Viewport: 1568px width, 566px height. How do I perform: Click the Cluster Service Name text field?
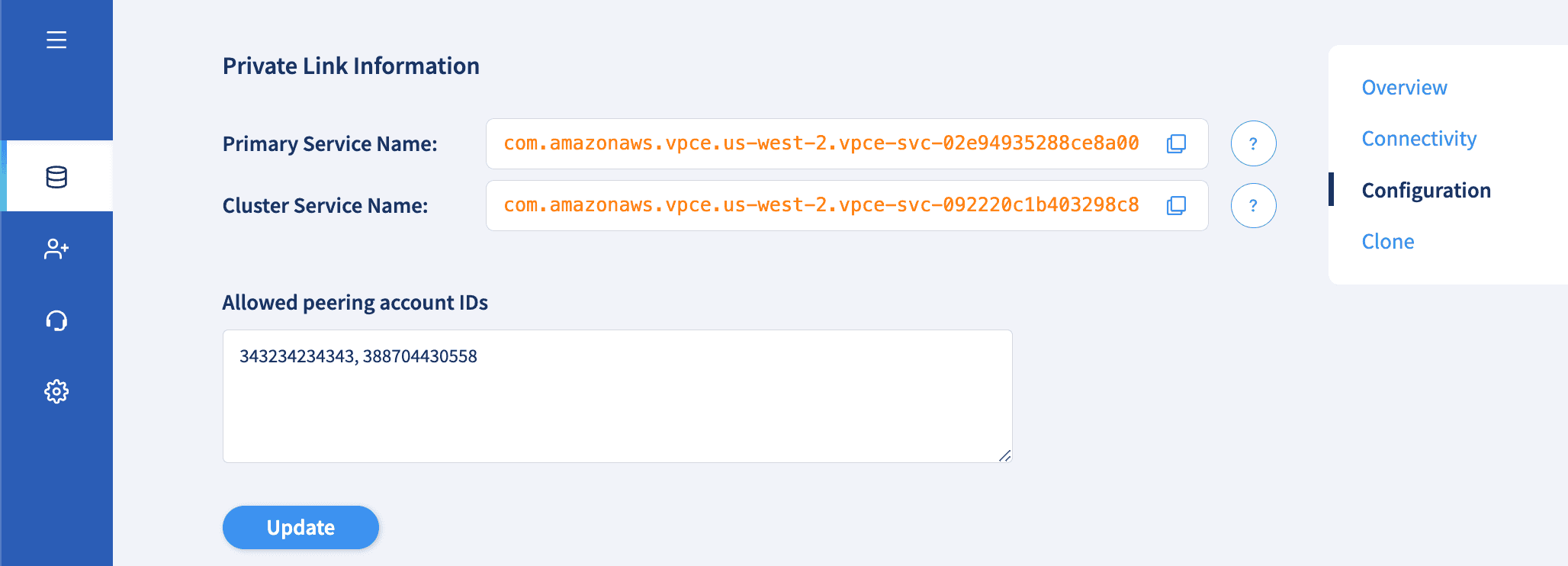(x=847, y=205)
